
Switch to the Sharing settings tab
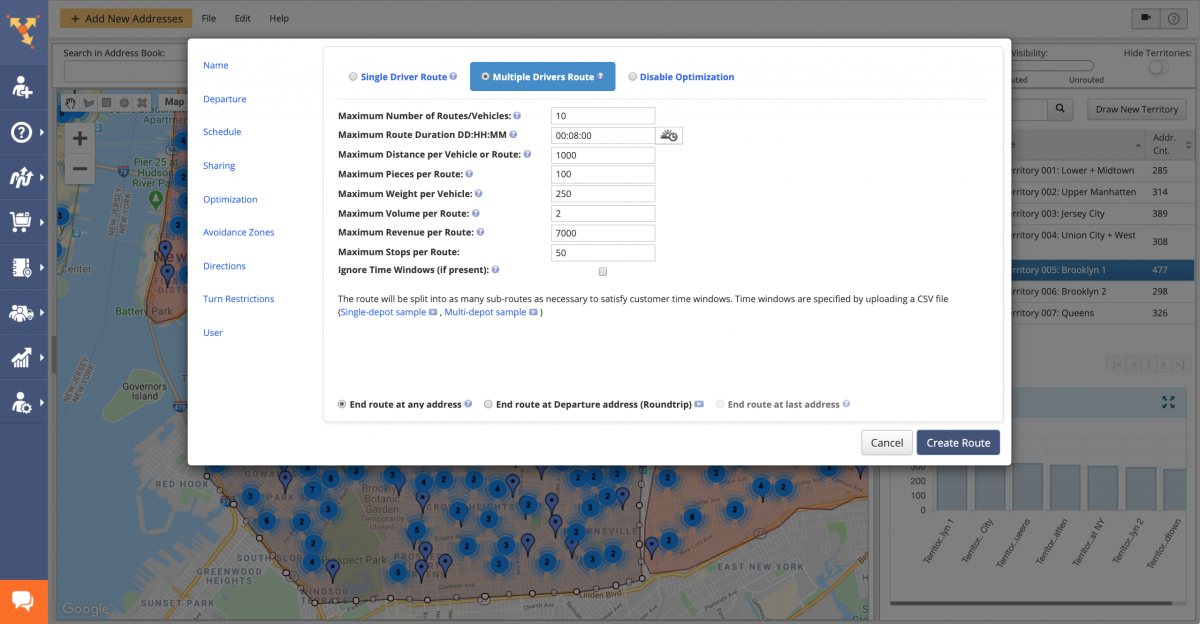pos(219,166)
